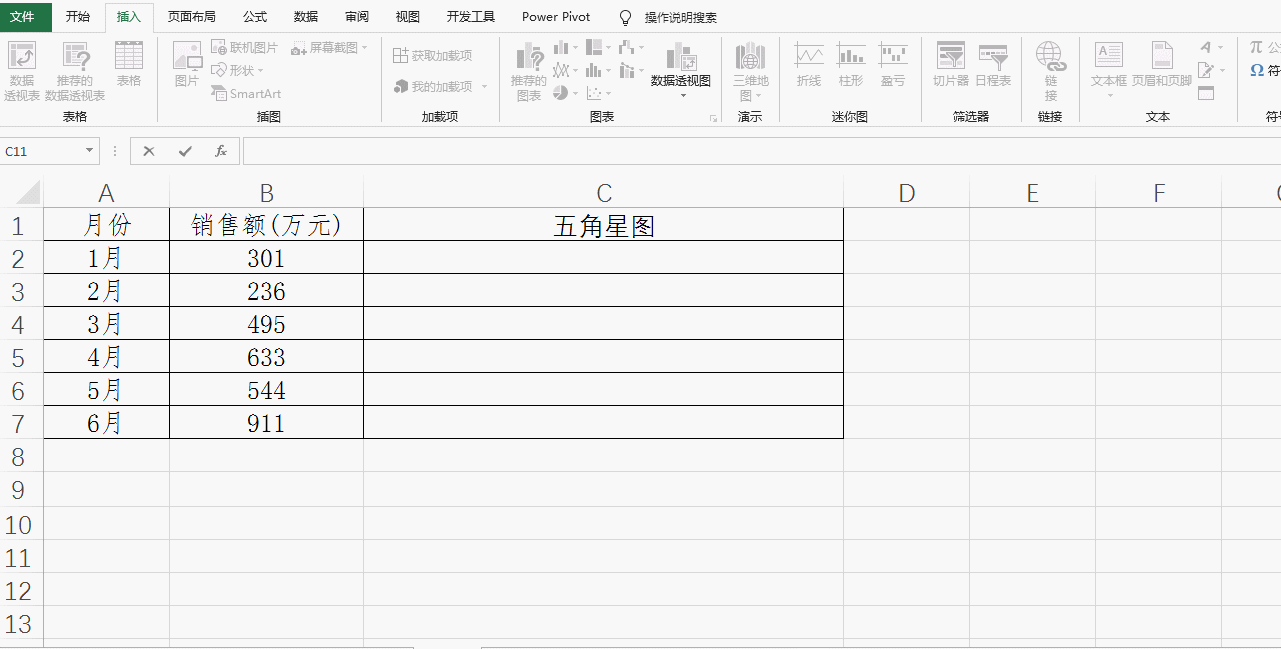Switch to the 开始 ribbon tab
The image size is (1281, 649).
pos(78,17)
